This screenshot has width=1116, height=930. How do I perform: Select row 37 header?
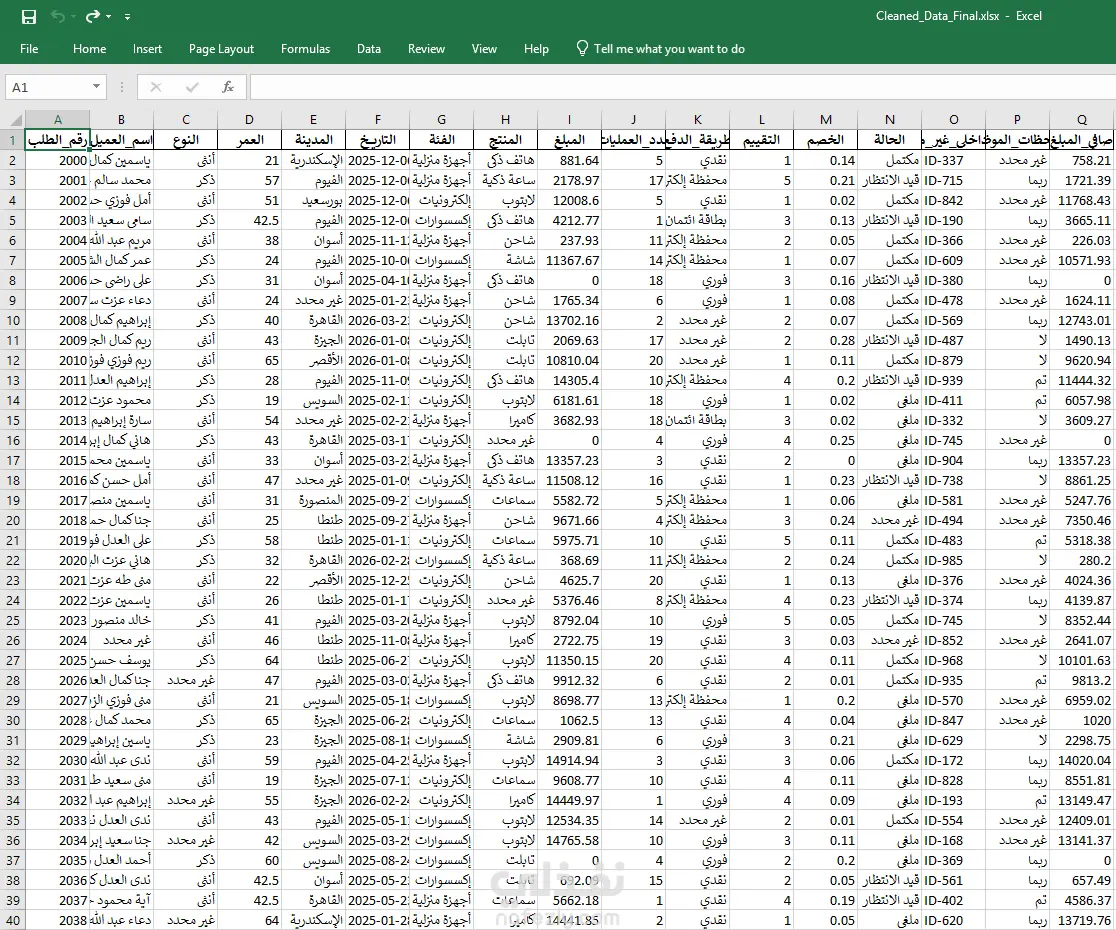[x=13, y=860]
